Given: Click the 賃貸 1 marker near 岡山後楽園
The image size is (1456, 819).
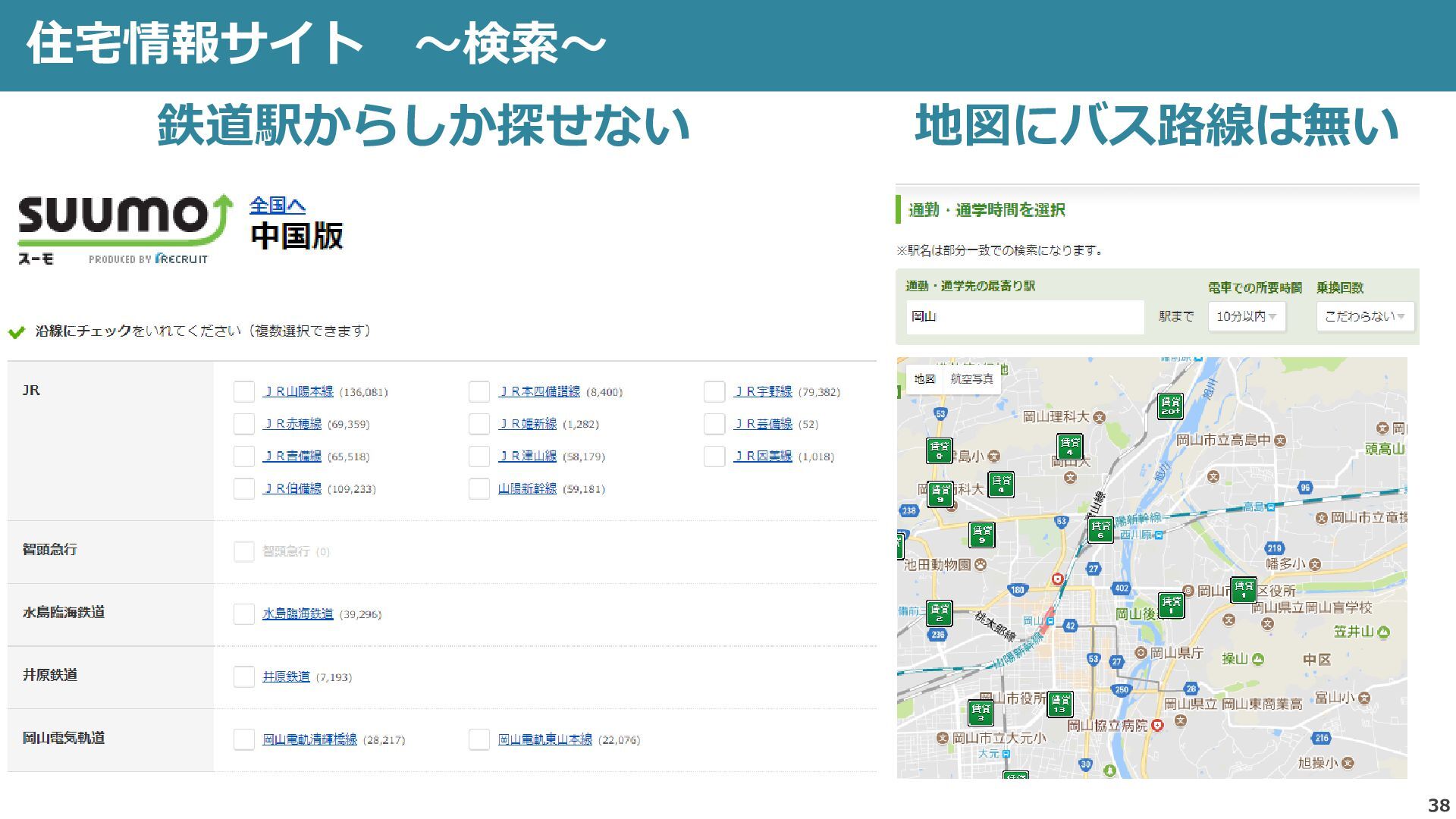Looking at the screenshot, I should tap(1171, 605).
